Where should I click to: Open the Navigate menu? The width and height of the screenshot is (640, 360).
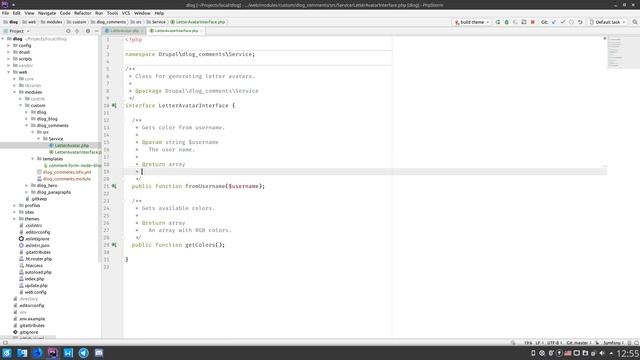click(47, 13)
